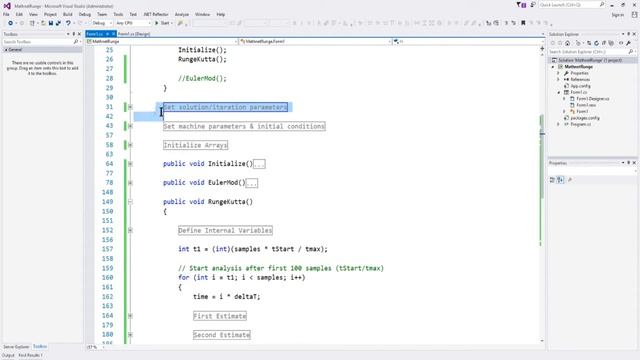The width and height of the screenshot is (640, 360).
Task: Select App.config in Solution Explorer
Action: [580, 86]
